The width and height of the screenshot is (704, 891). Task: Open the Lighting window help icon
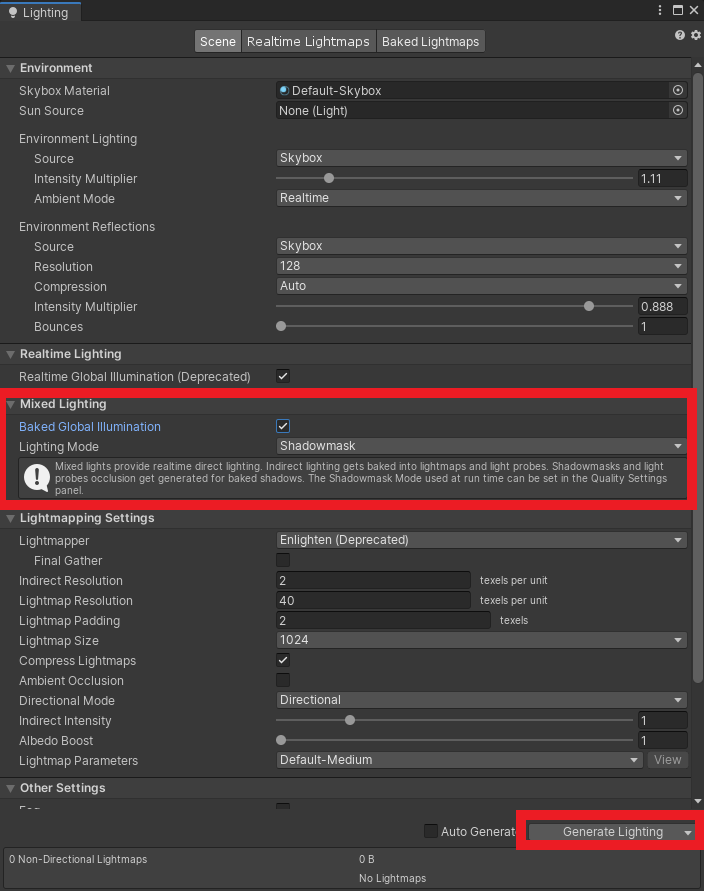click(x=680, y=35)
